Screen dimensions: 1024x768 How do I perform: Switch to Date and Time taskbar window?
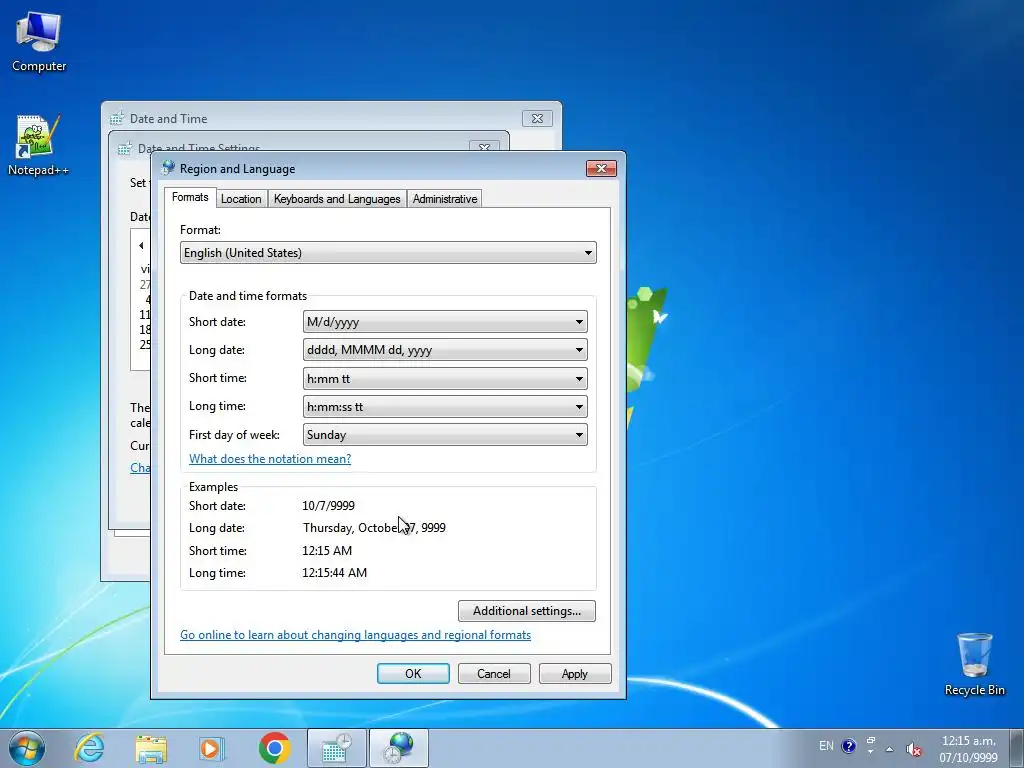(336, 748)
